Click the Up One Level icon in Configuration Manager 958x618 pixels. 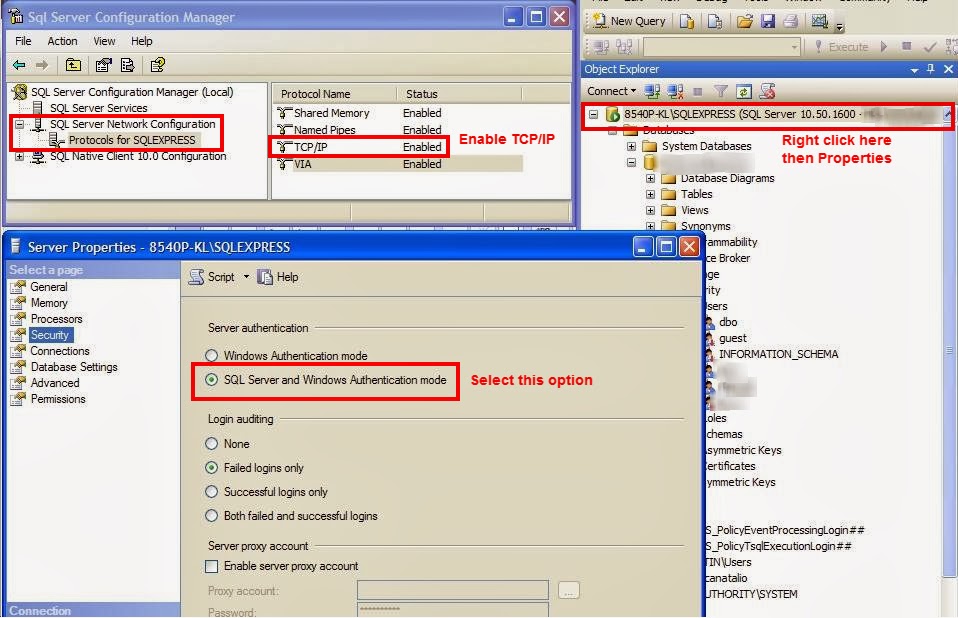[x=73, y=63]
